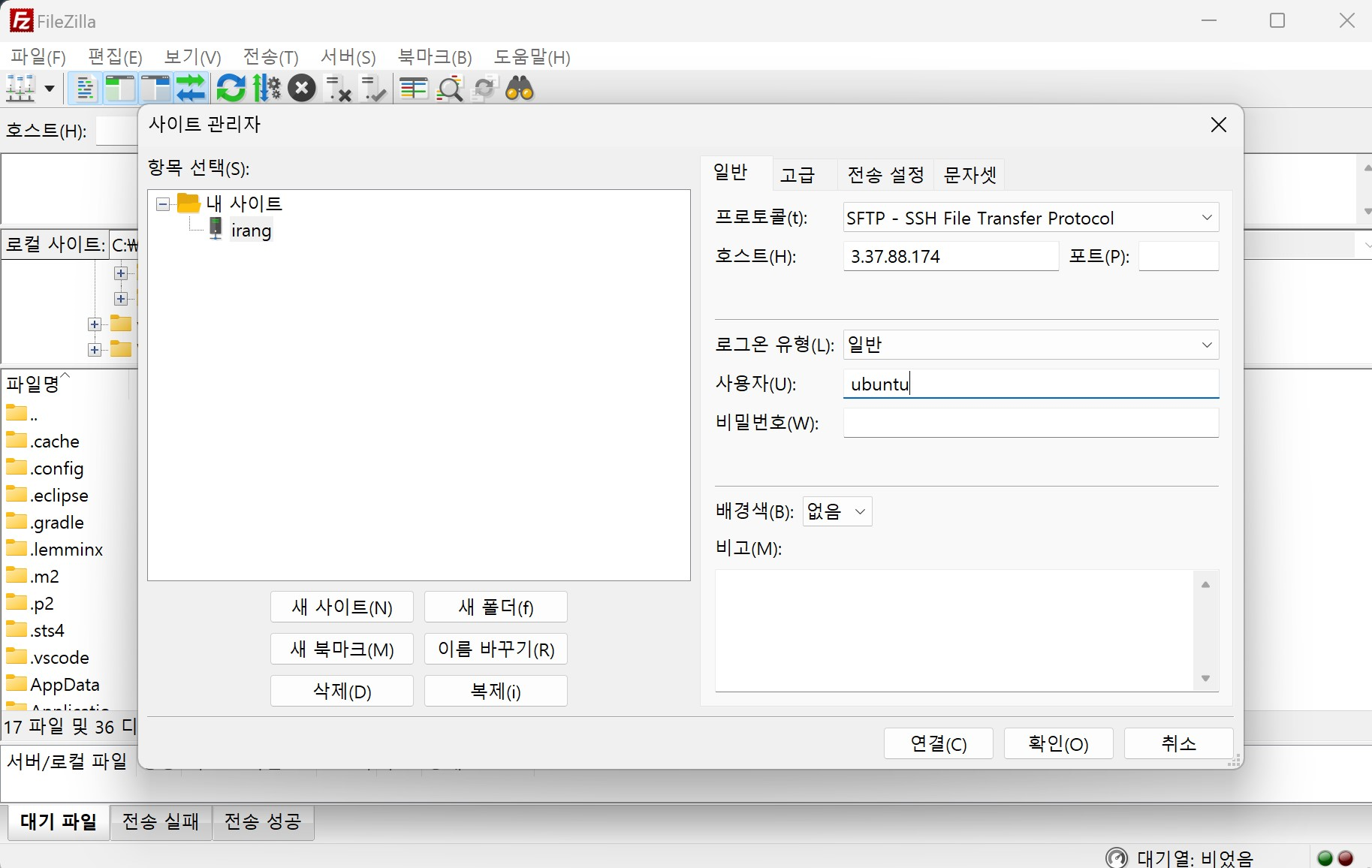
Task: Toggle directory comparison magnifier icon
Action: pyautogui.click(x=450, y=89)
